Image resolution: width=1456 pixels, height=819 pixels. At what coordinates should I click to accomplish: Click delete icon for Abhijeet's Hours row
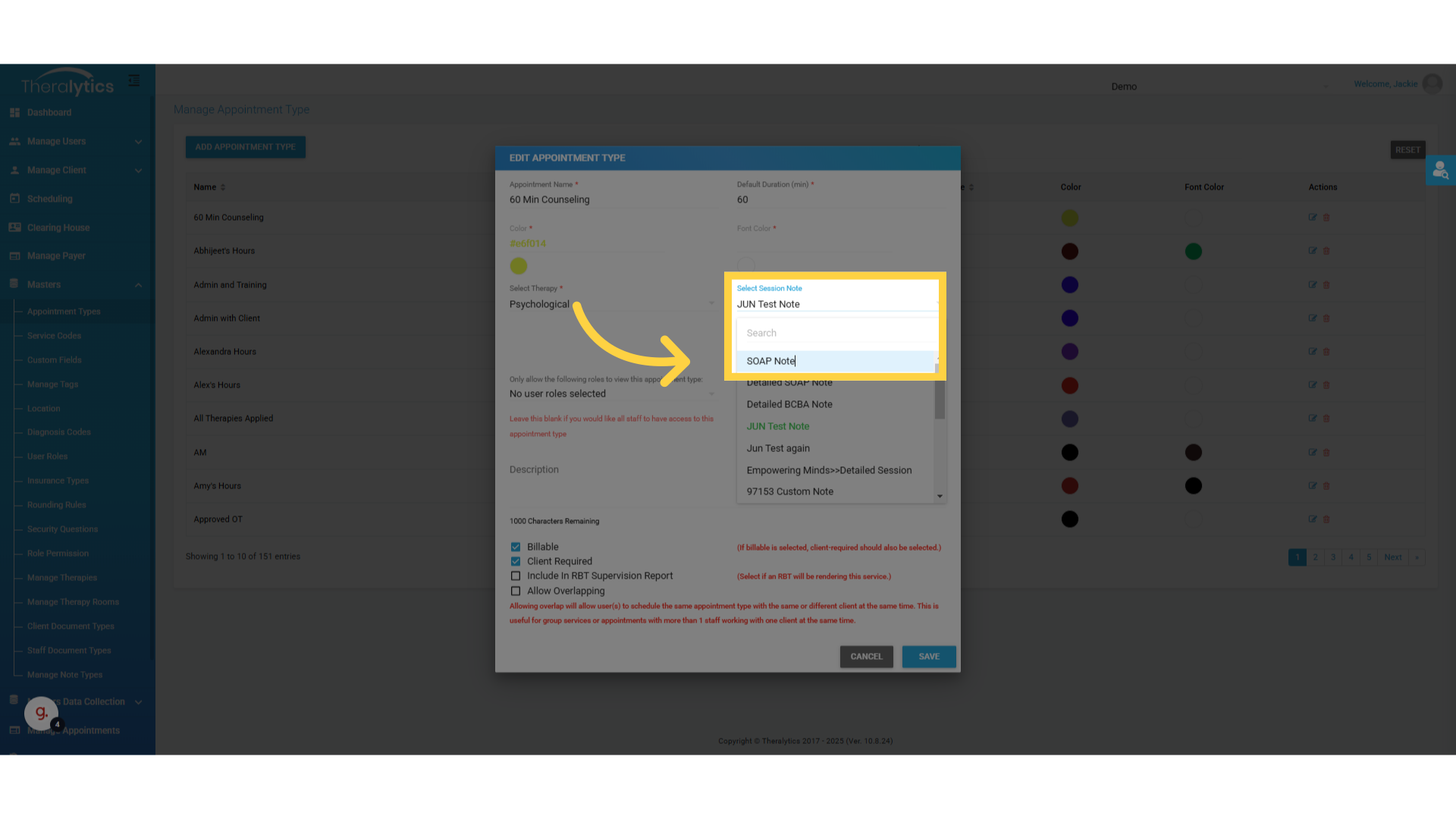(x=1326, y=251)
